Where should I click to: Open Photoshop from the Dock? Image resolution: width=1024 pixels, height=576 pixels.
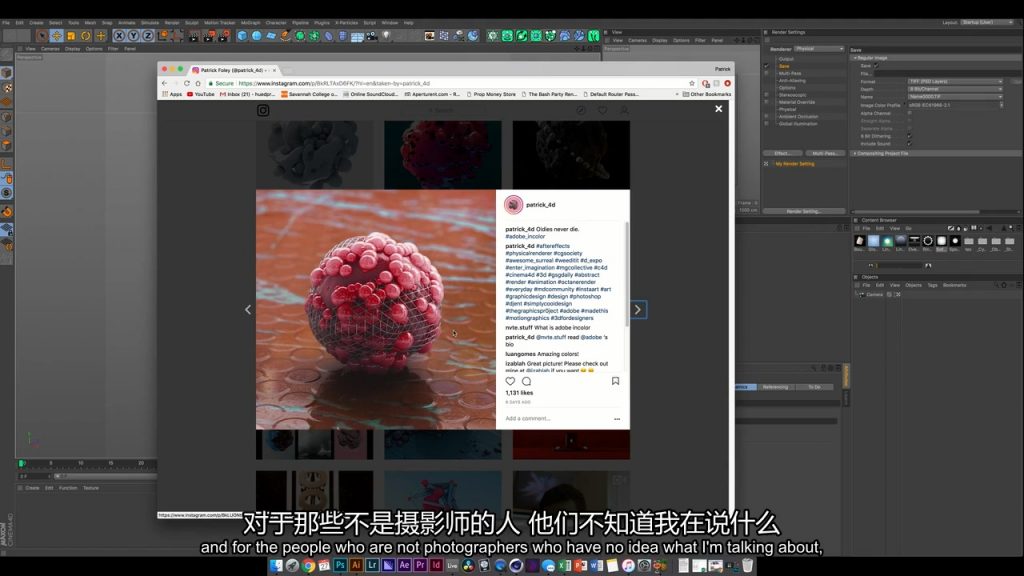(x=340, y=566)
